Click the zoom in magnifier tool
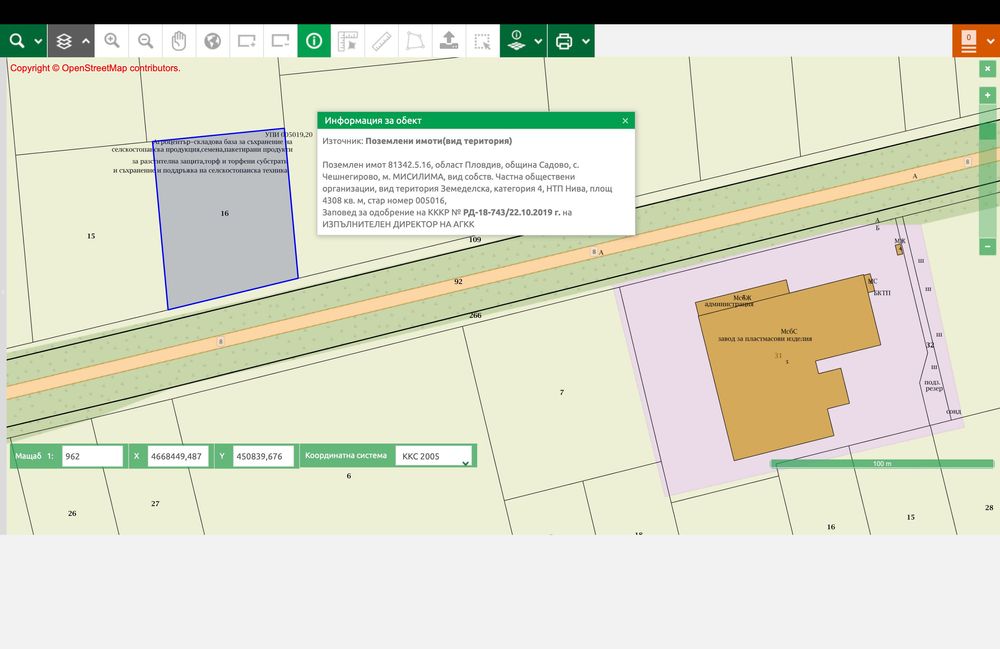 pos(112,41)
